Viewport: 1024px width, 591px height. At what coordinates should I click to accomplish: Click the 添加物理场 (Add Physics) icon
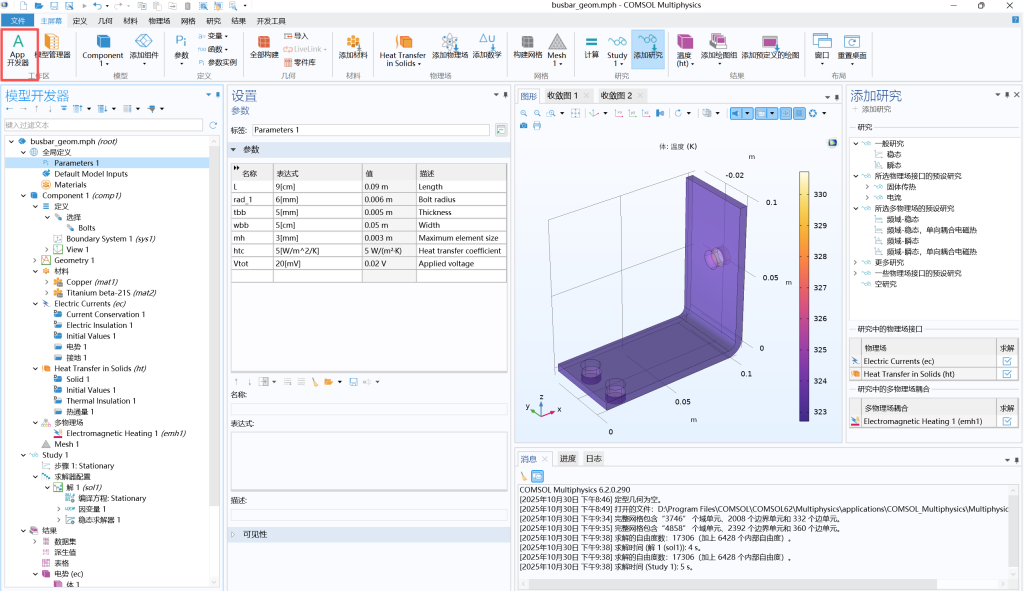(451, 46)
